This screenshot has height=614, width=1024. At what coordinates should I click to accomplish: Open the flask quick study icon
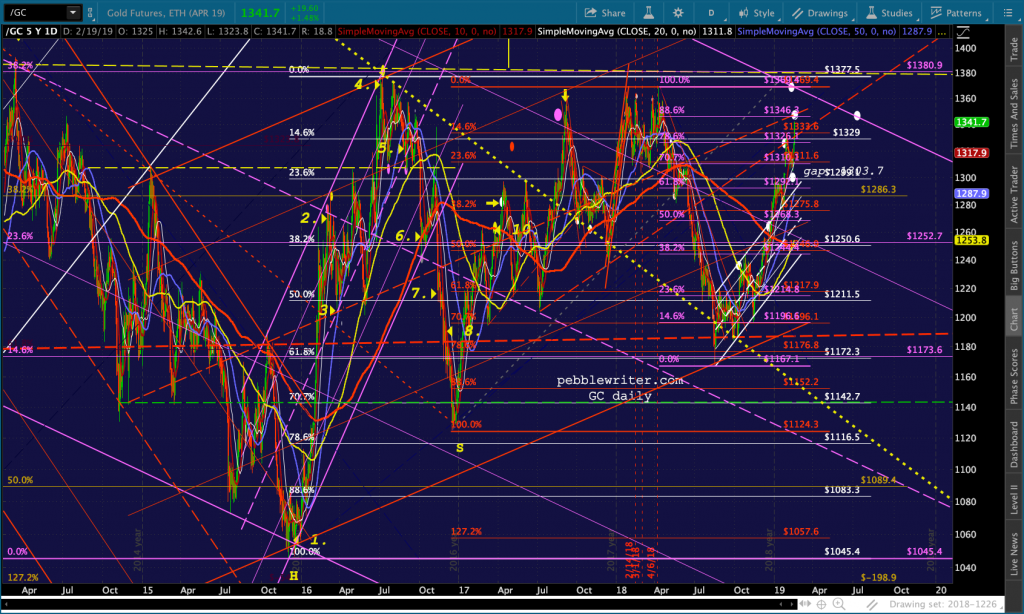coord(648,12)
